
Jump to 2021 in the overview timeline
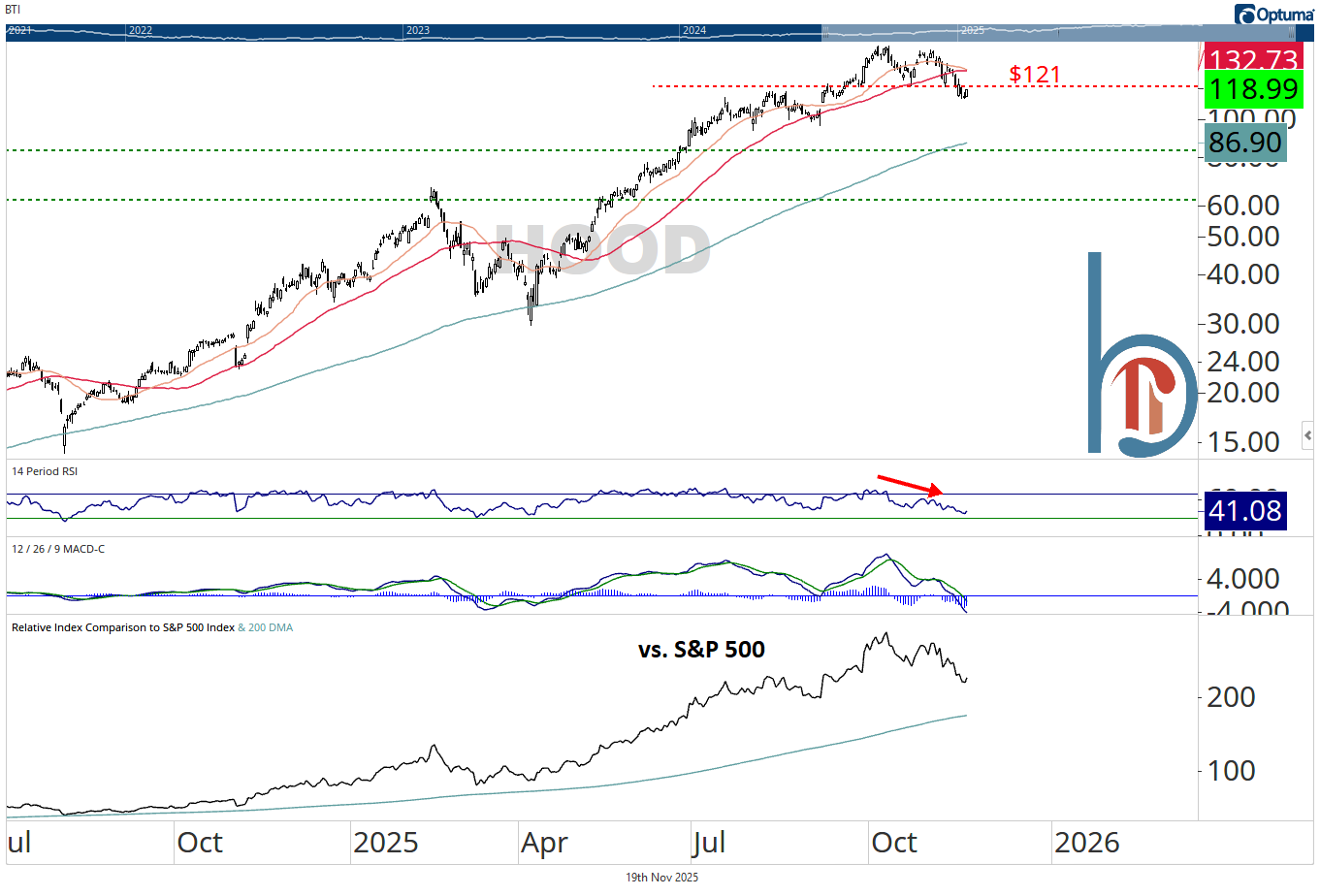click(x=19, y=31)
